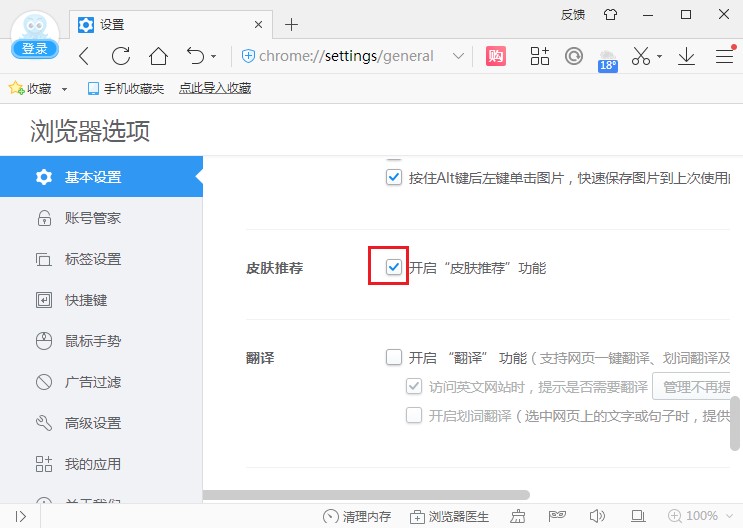Open the red 购 shopping icon

496,56
